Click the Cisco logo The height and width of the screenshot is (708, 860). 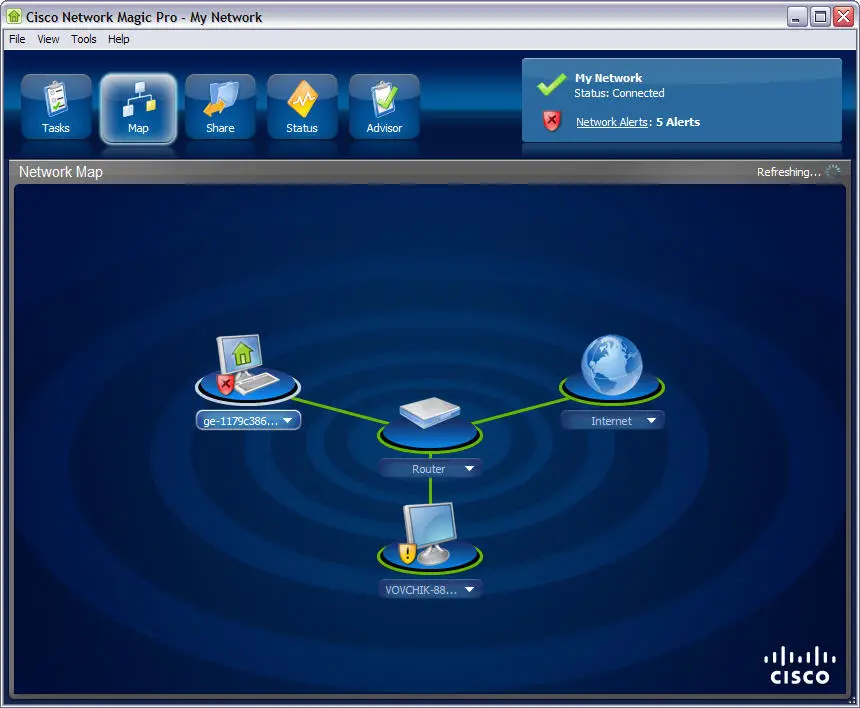pos(800,665)
